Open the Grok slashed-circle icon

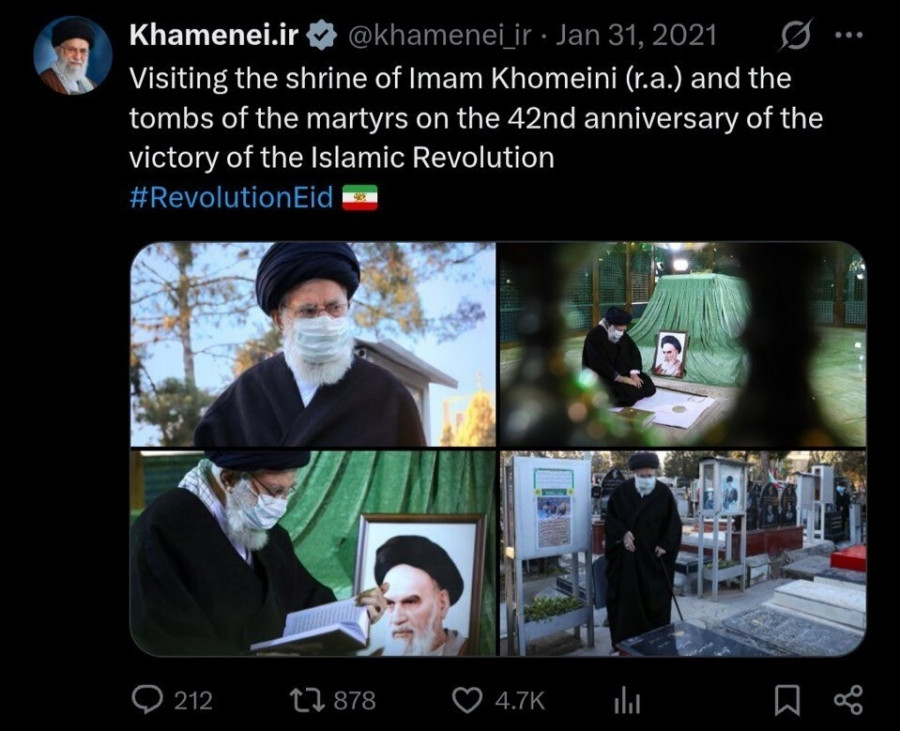(x=797, y=36)
